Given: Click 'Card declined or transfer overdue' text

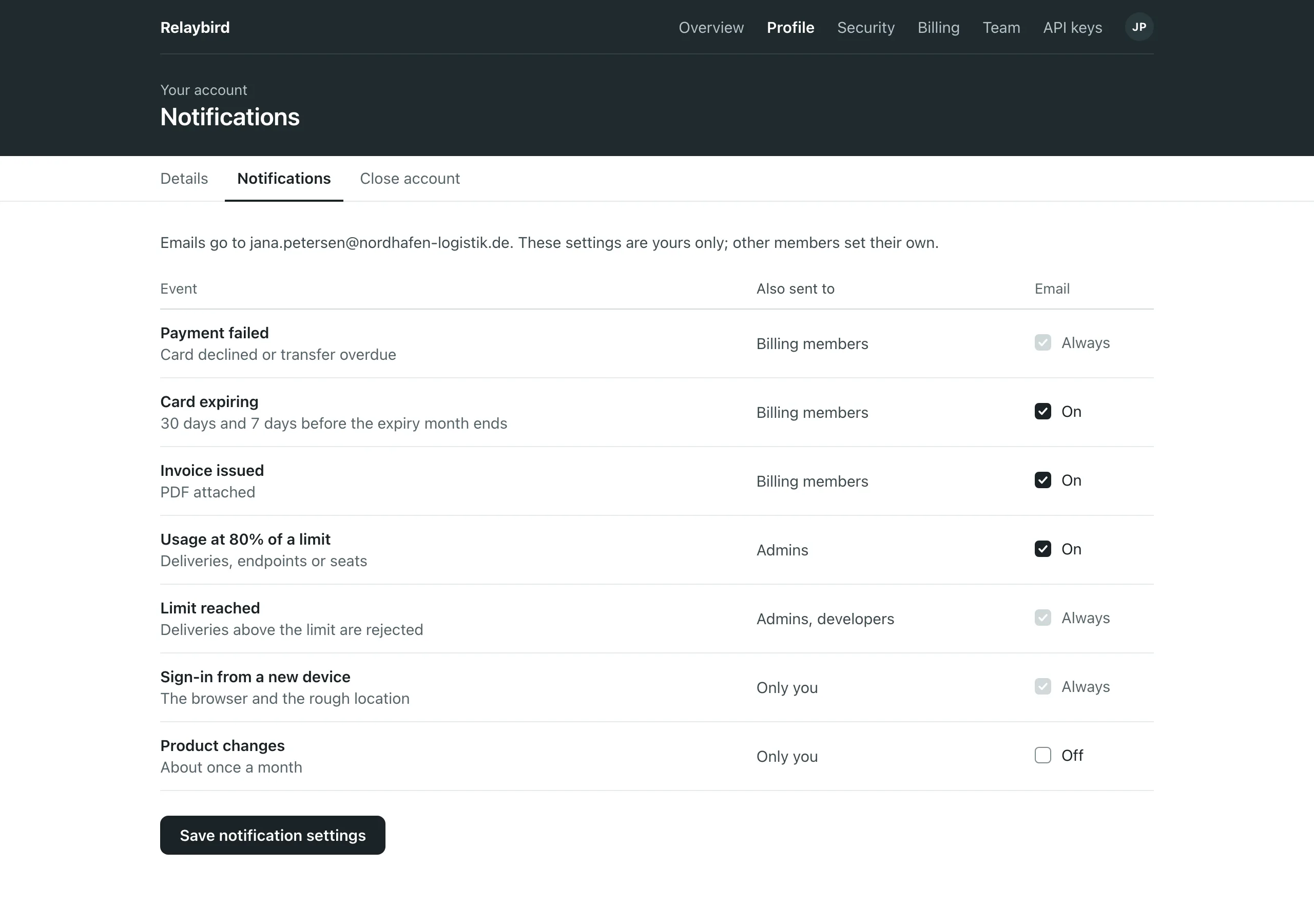Looking at the screenshot, I should pos(278,355).
